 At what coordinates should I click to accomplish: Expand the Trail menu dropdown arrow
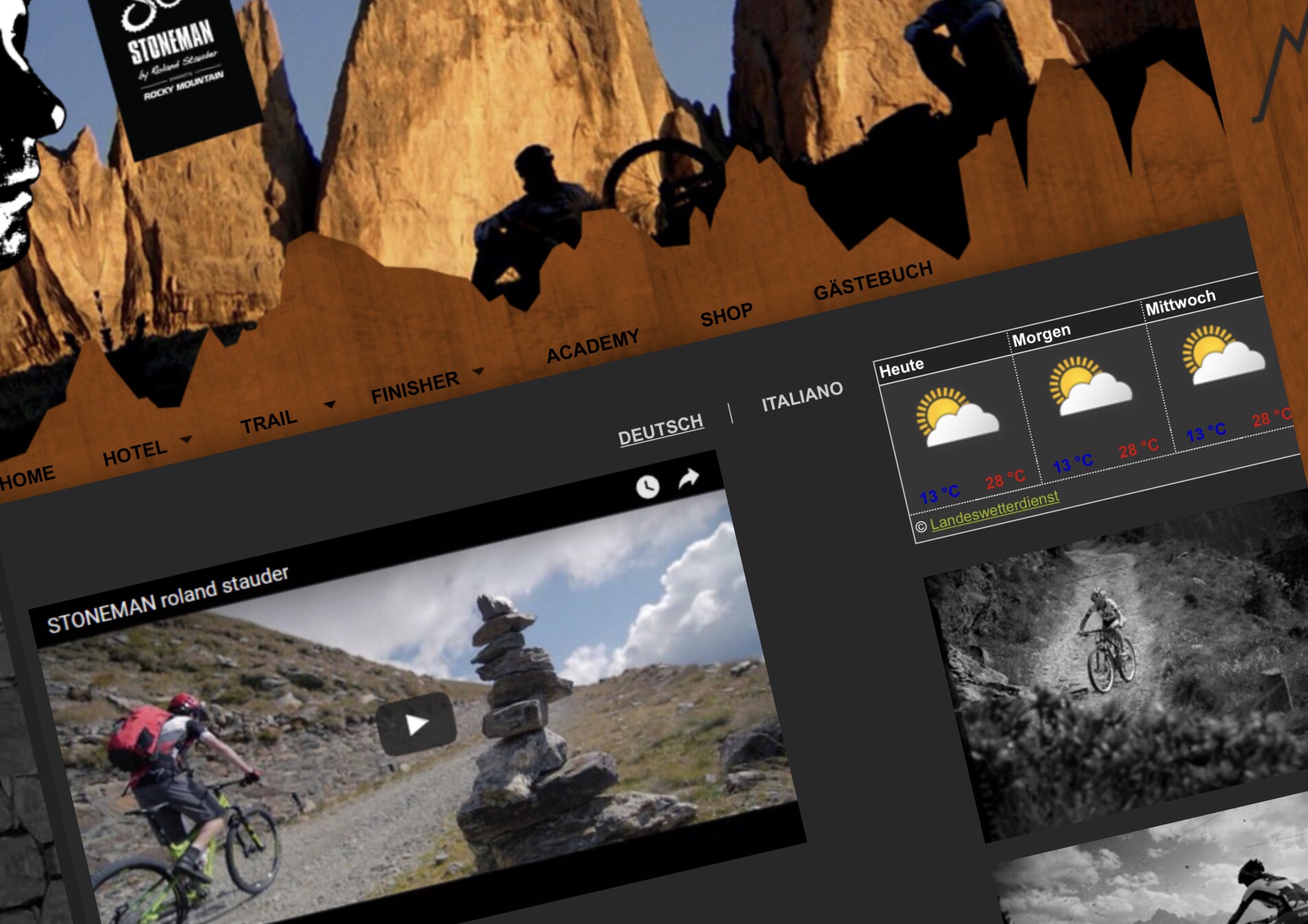(x=330, y=404)
